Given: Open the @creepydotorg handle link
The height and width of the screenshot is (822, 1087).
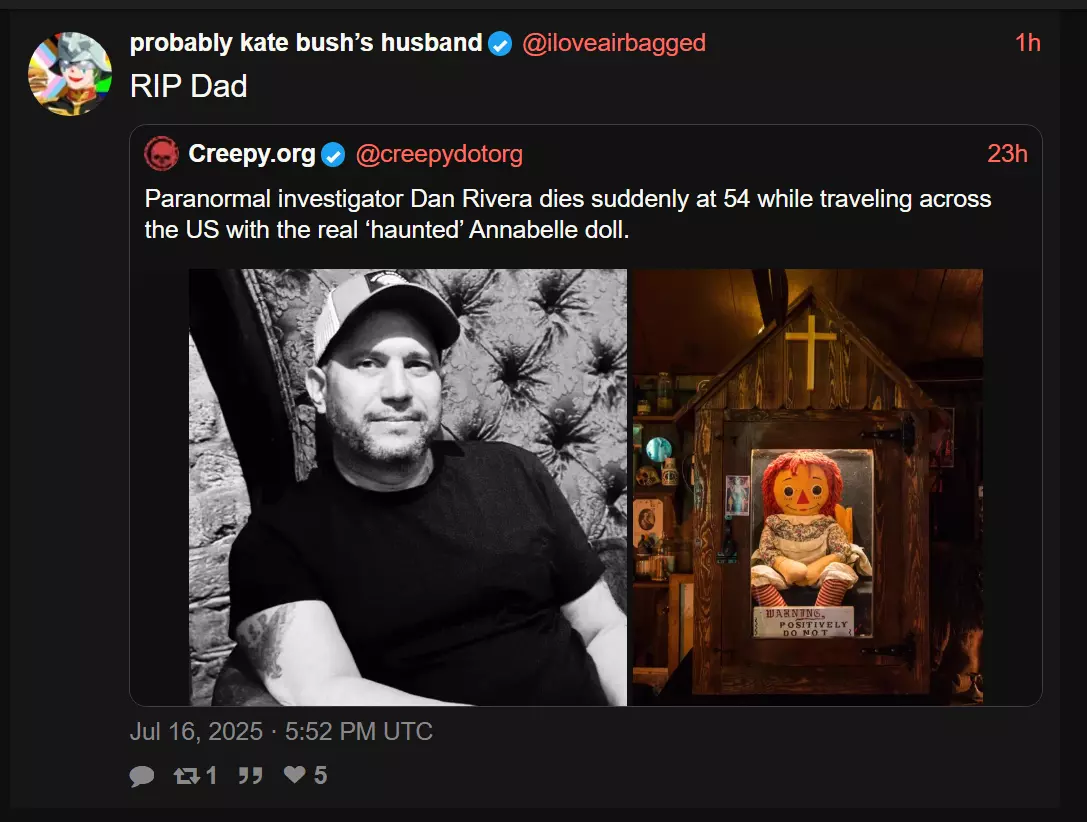Looking at the screenshot, I should [x=439, y=154].
